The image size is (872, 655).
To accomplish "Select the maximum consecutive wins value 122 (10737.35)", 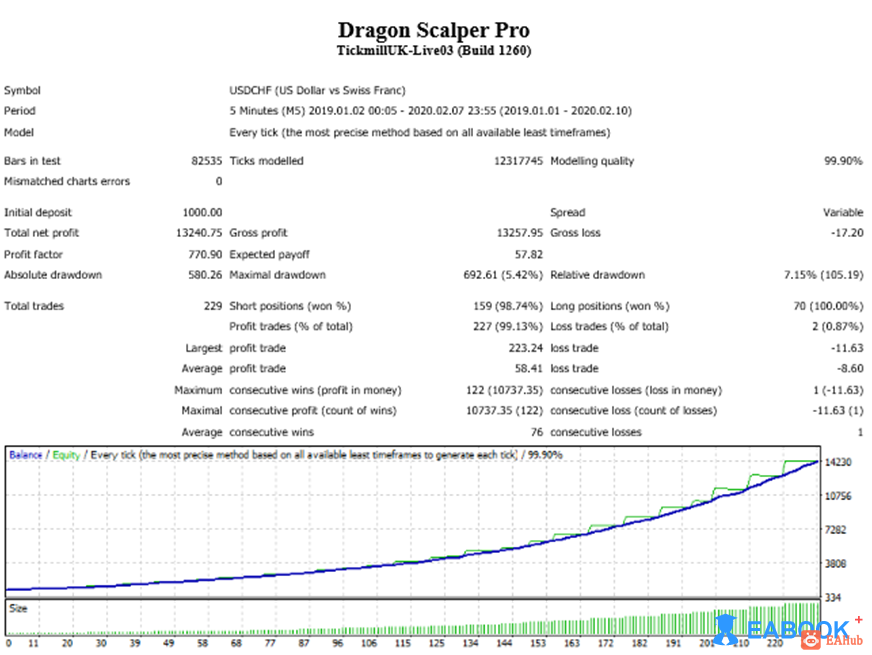I will (x=504, y=390).
